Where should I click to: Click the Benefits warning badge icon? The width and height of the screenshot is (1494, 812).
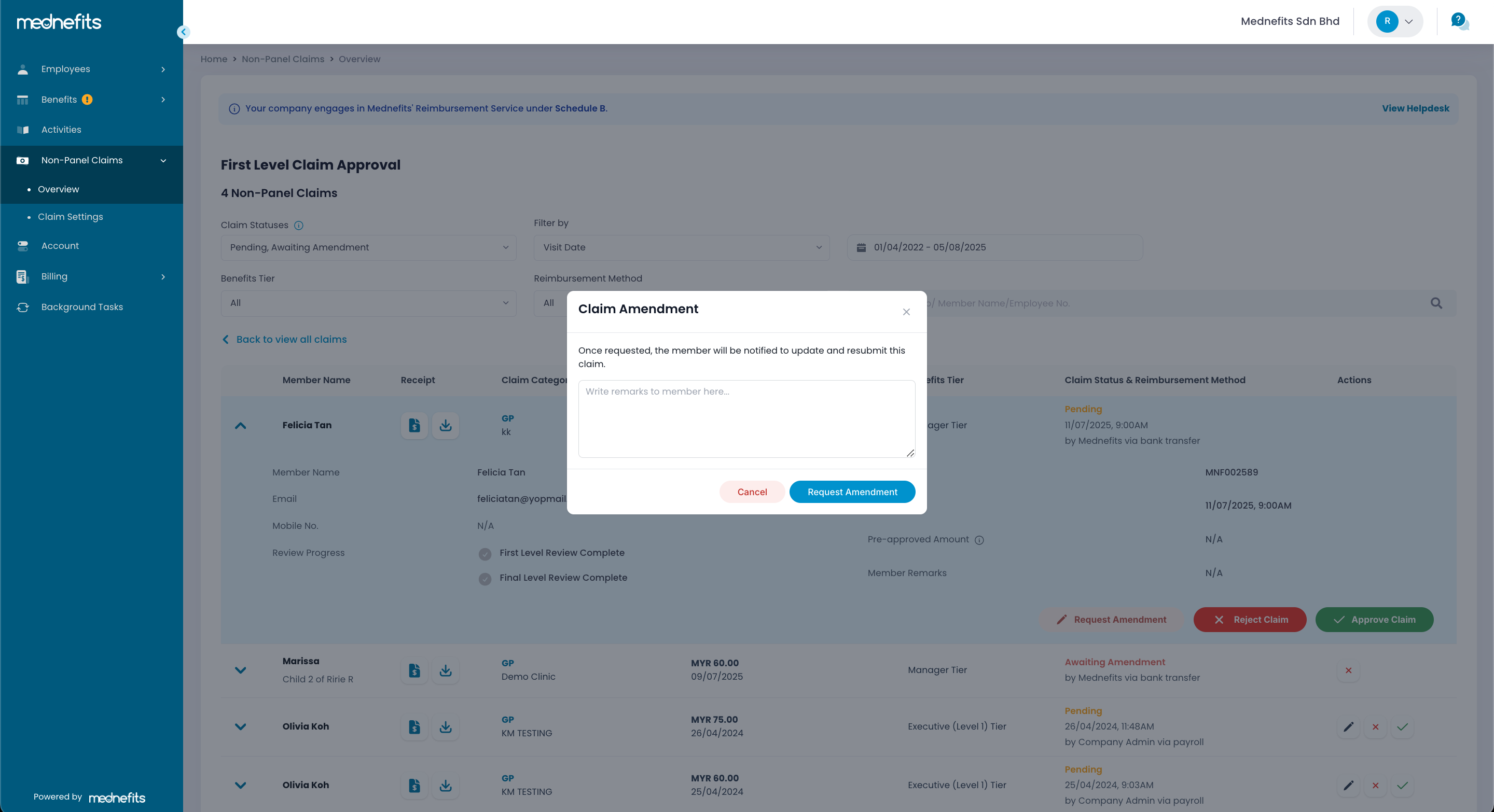coord(87,100)
